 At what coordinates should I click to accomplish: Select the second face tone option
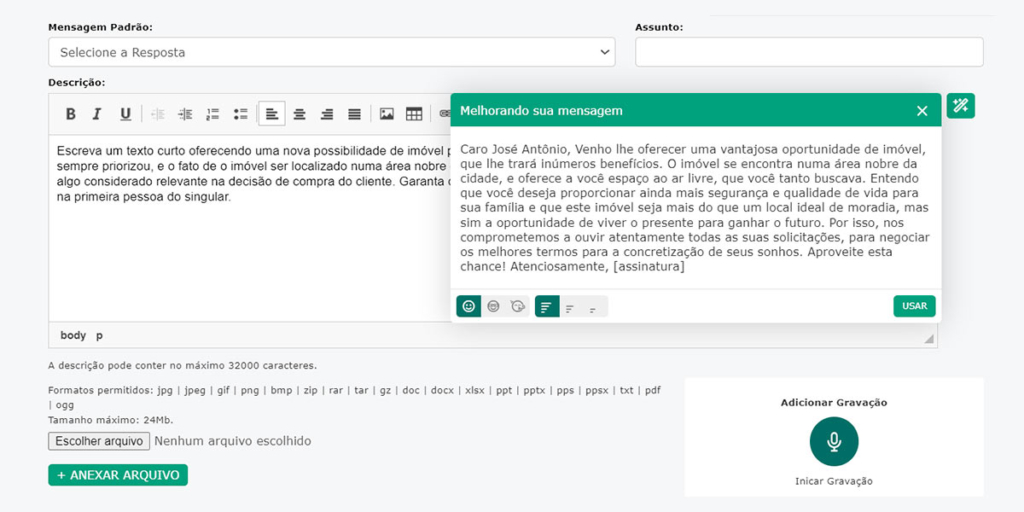pos(493,306)
